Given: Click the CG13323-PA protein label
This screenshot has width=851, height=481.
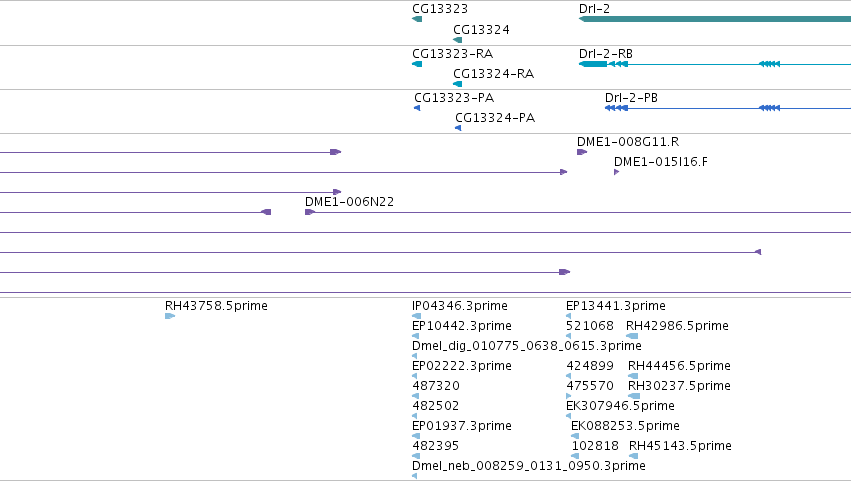Looking at the screenshot, I should pyautogui.click(x=454, y=98).
